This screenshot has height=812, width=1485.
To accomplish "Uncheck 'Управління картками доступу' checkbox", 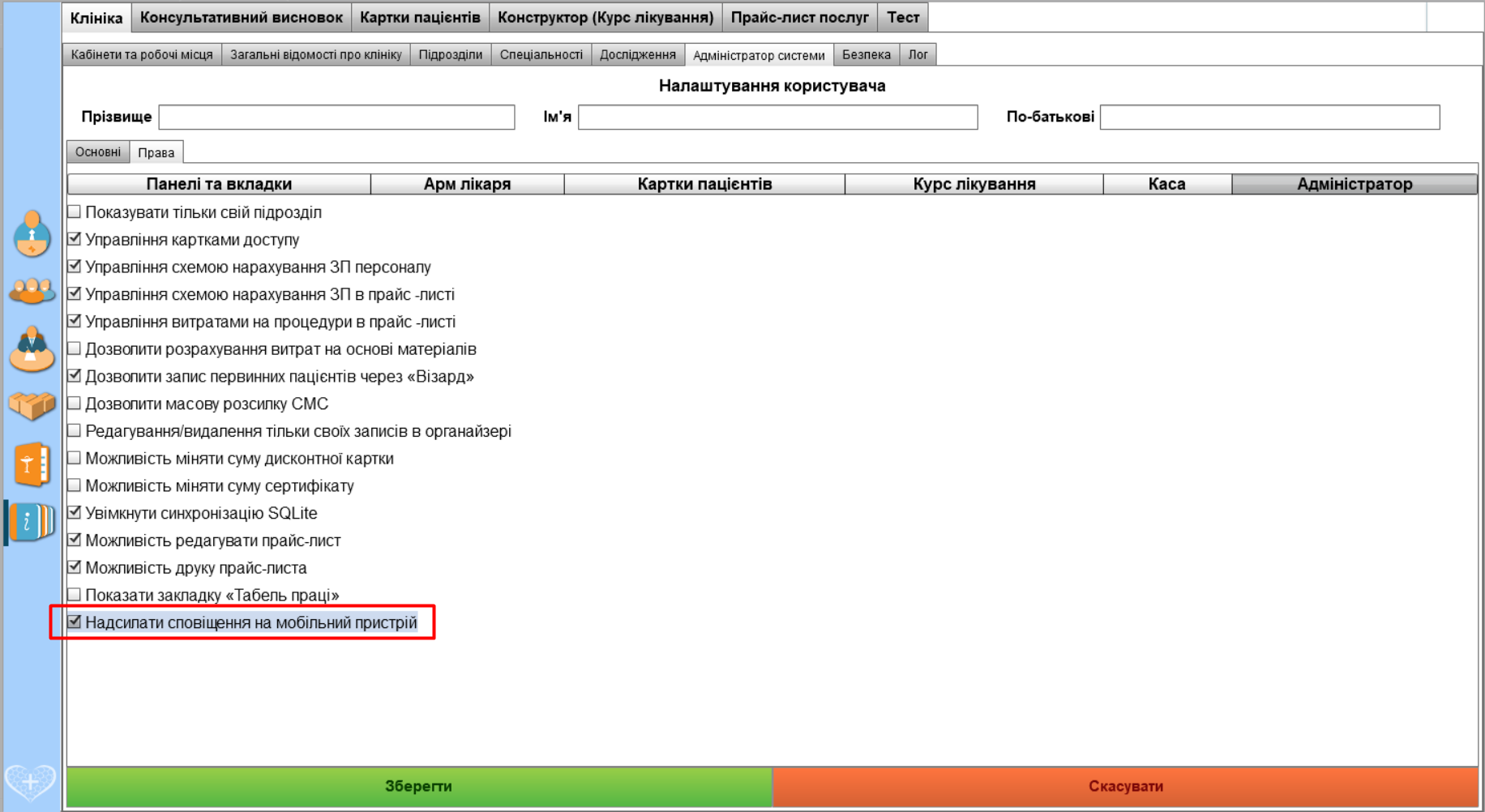I will tap(75, 240).
